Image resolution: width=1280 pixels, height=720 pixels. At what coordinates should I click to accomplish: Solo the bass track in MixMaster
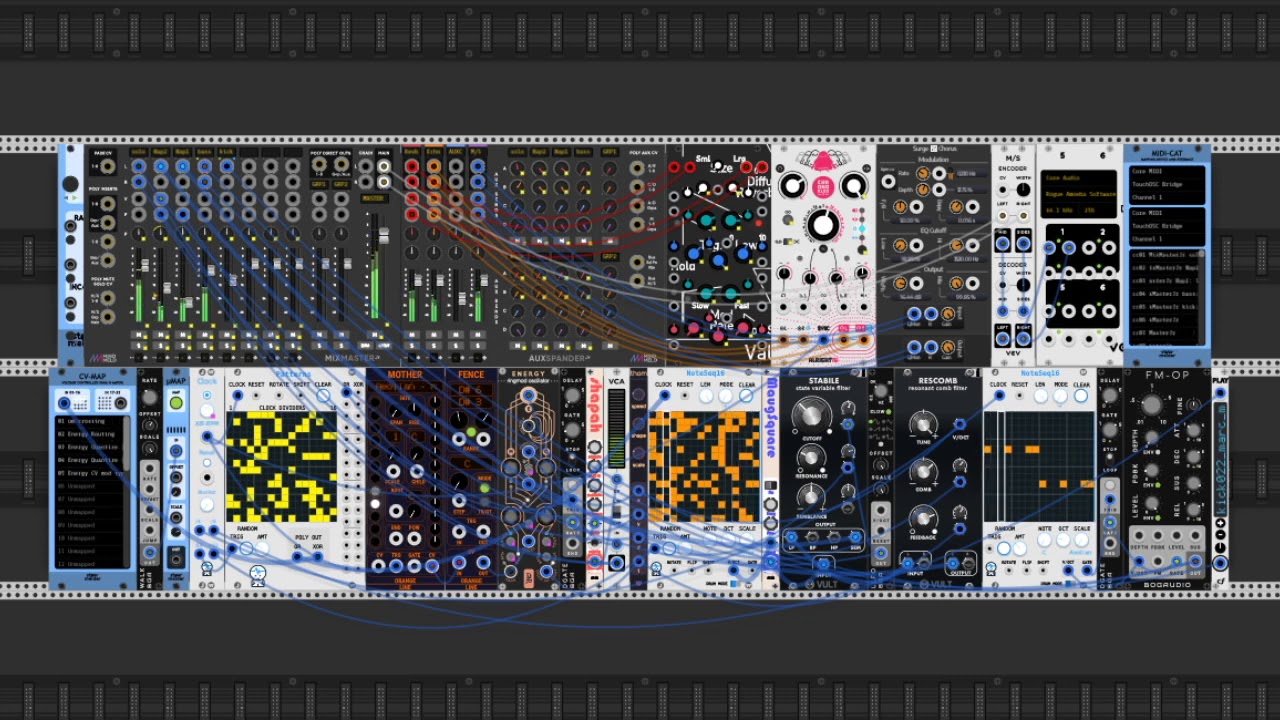(x=203, y=345)
